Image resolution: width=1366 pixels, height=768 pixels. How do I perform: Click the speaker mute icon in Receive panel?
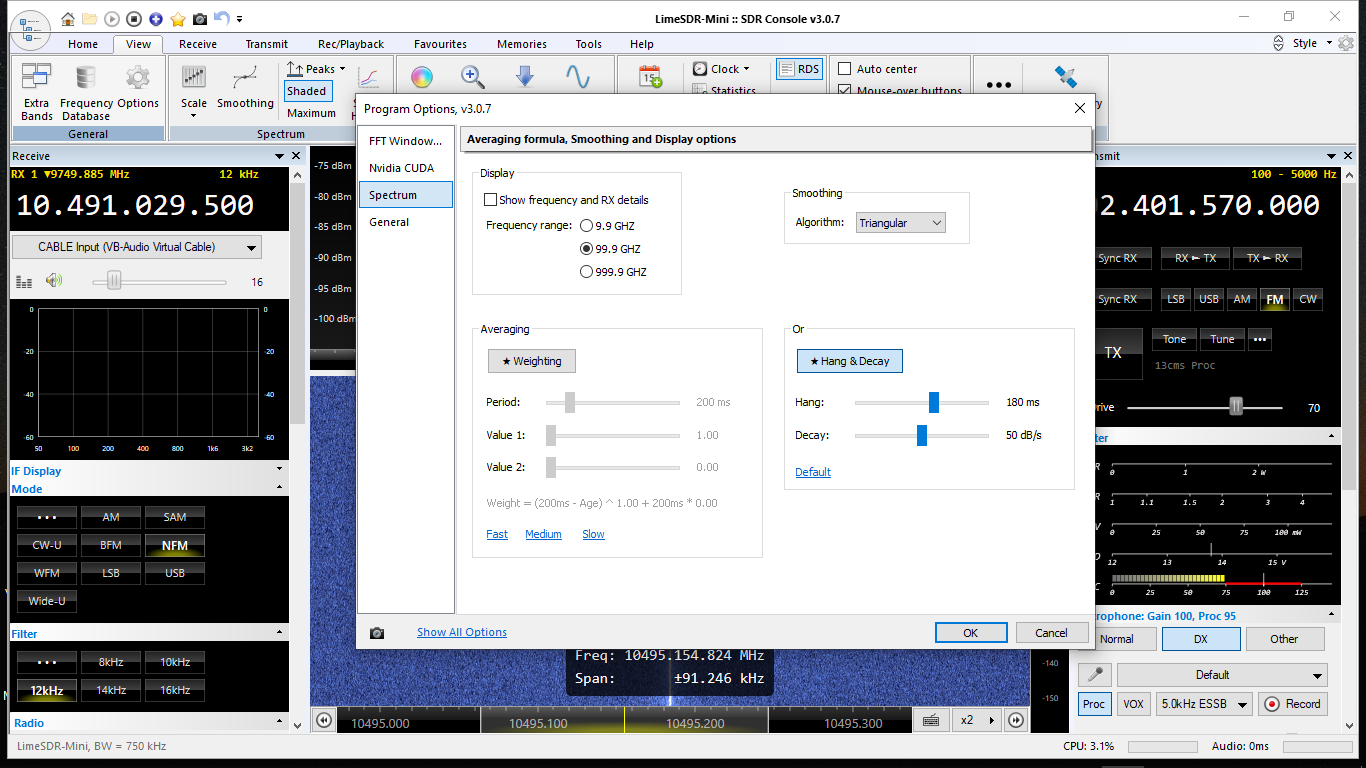(54, 281)
